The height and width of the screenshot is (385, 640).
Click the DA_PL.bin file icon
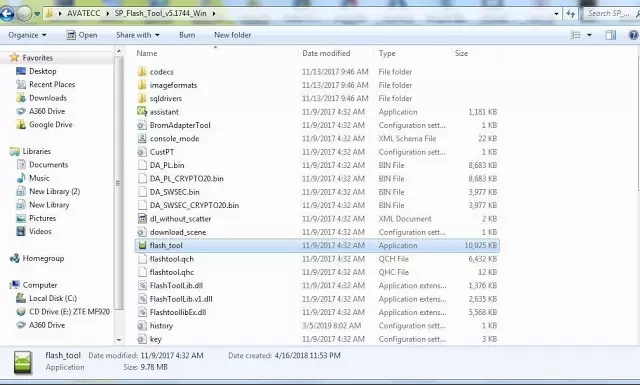tap(142, 165)
